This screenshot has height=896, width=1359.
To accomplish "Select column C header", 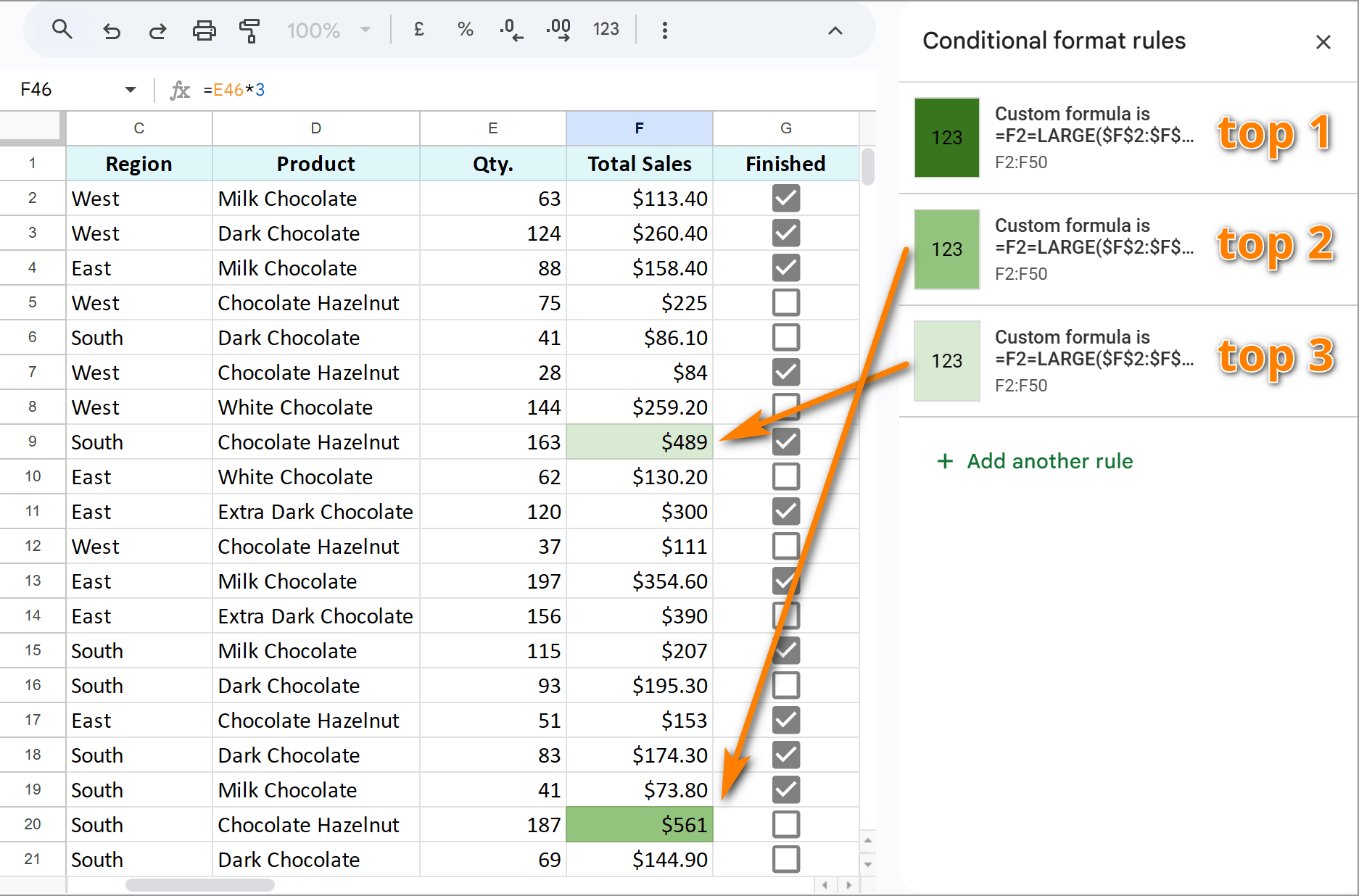I will click(x=139, y=128).
